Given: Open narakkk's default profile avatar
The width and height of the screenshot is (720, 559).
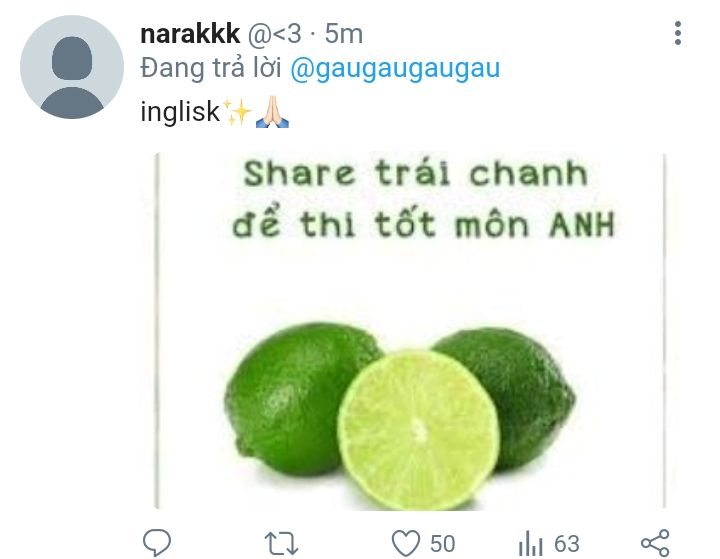Looking at the screenshot, I should point(72,67).
